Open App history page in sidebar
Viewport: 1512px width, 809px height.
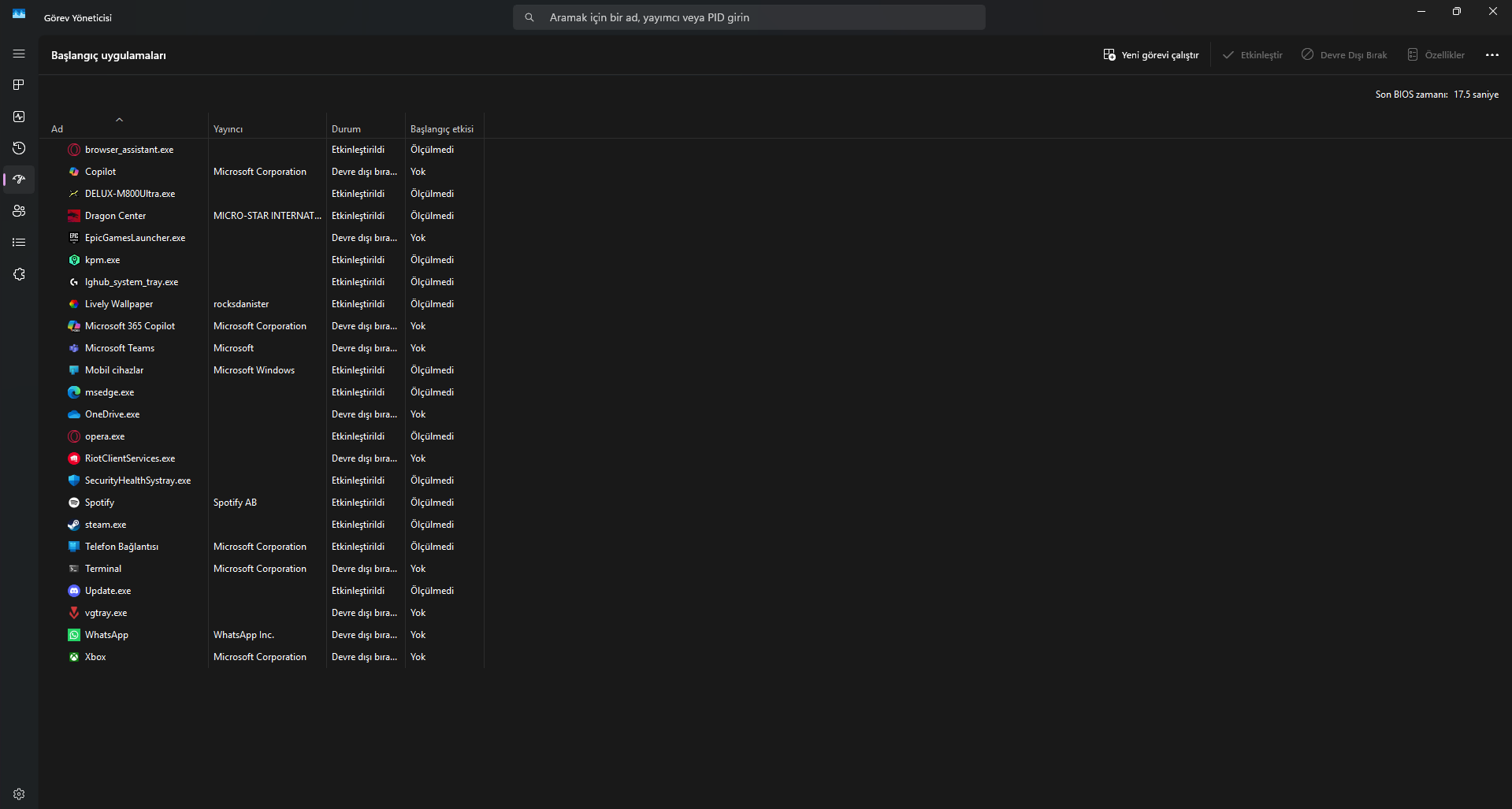19,148
